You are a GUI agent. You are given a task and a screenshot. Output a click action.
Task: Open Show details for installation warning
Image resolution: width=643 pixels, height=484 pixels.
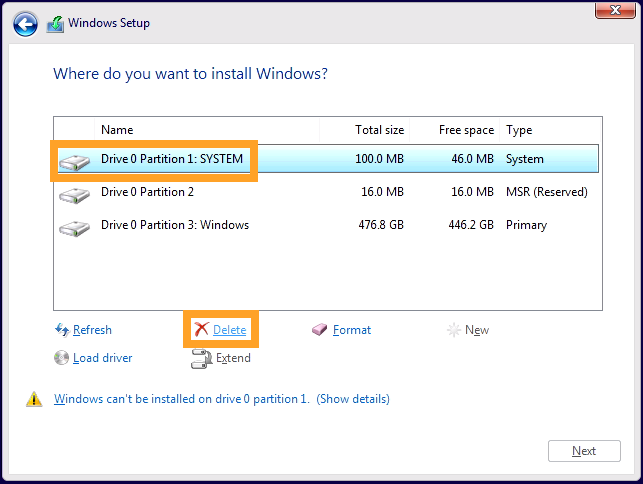(353, 399)
